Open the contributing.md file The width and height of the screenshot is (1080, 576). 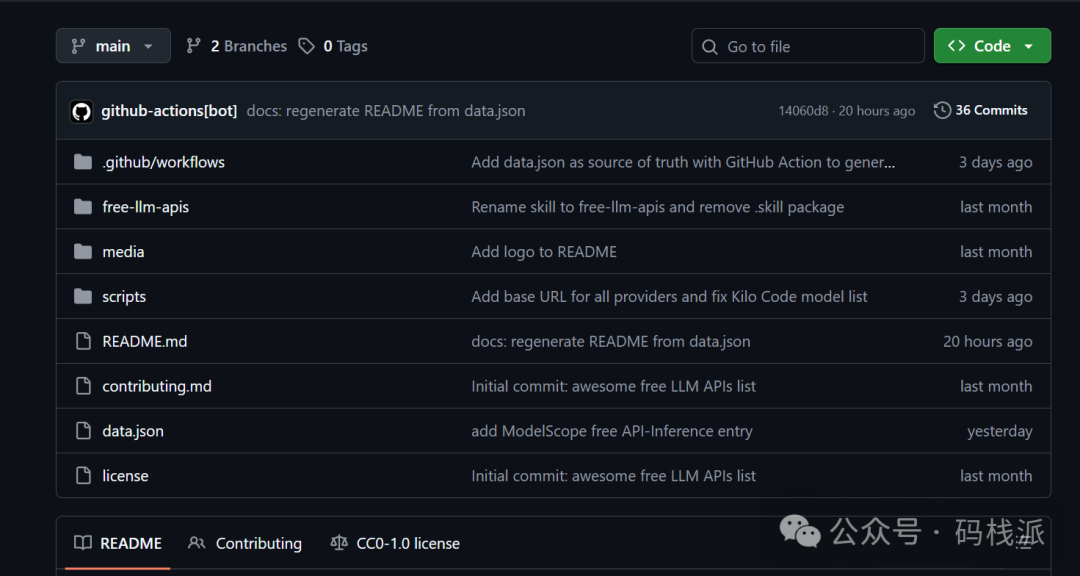(x=157, y=386)
